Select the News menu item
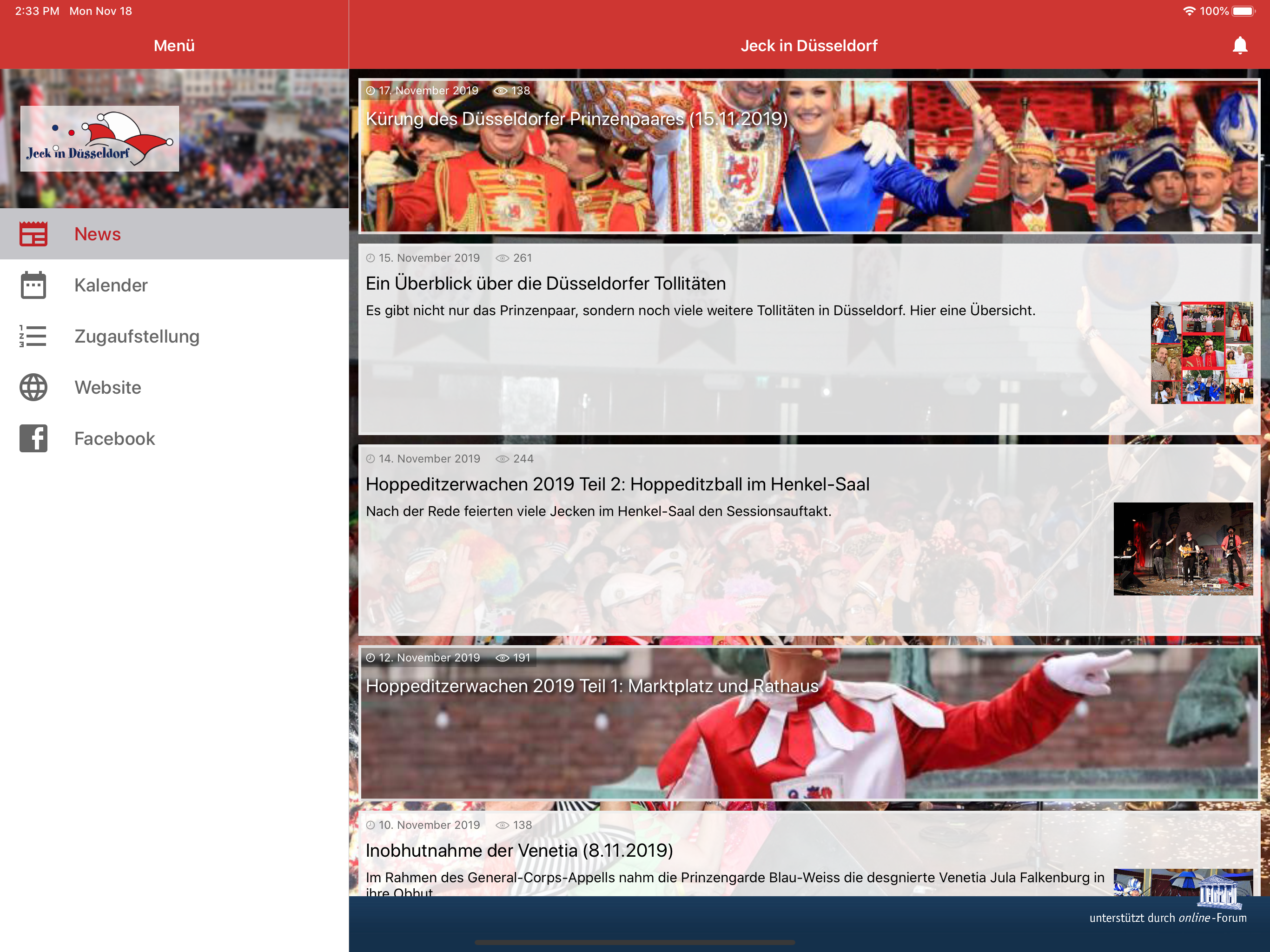Screen dimensions: 1270x952 [174, 234]
